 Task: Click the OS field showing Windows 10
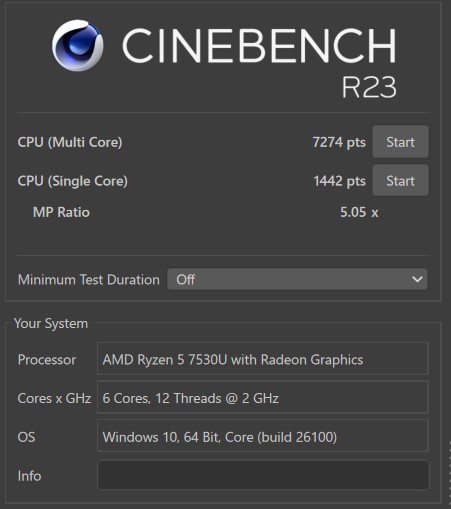click(x=263, y=436)
